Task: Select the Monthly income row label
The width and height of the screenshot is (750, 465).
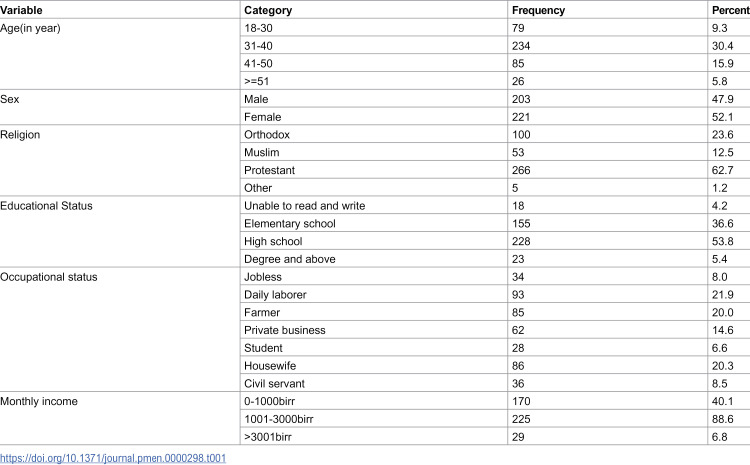Action: [39, 401]
